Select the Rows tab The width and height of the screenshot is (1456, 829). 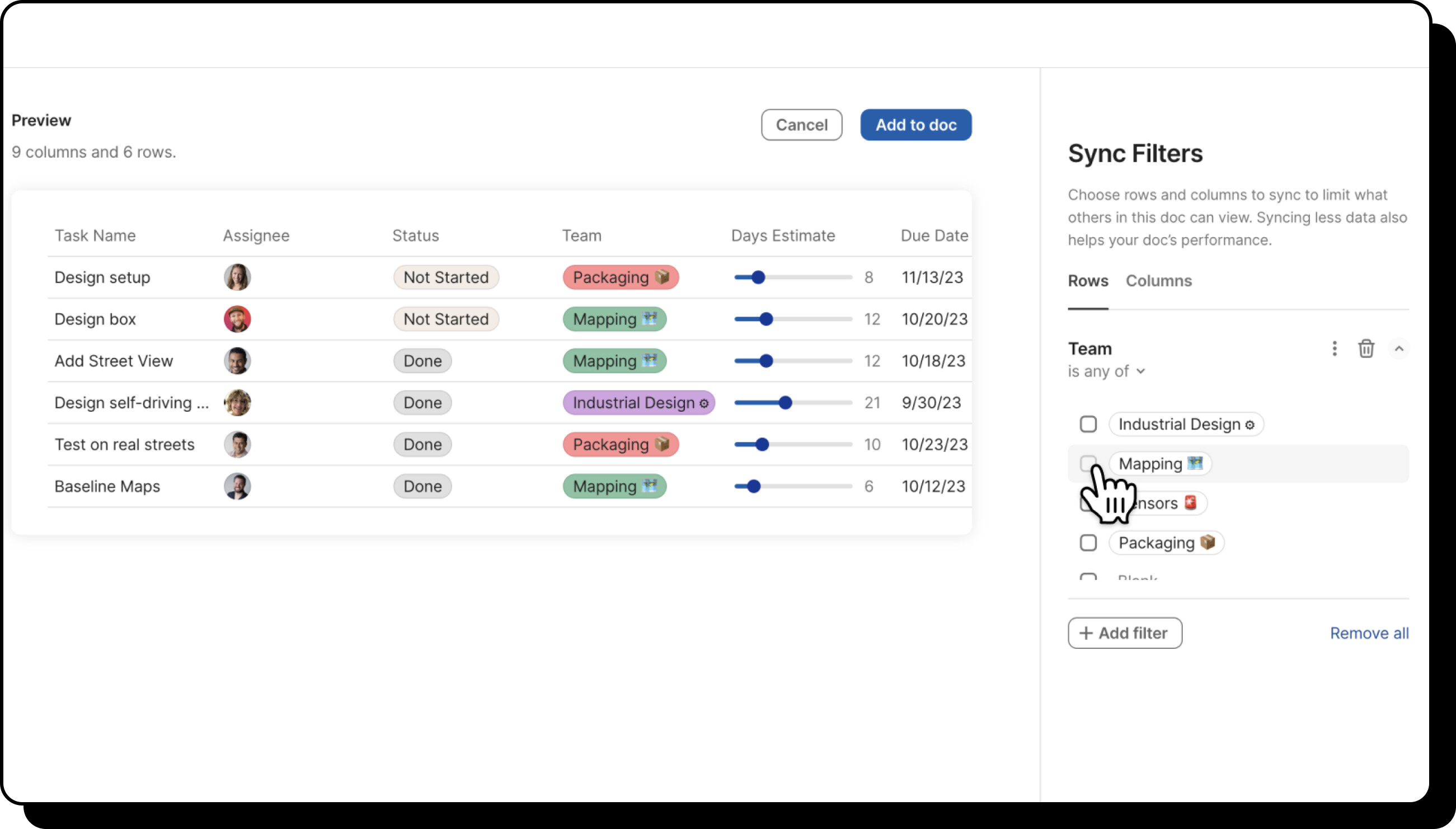(x=1088, y=281)
